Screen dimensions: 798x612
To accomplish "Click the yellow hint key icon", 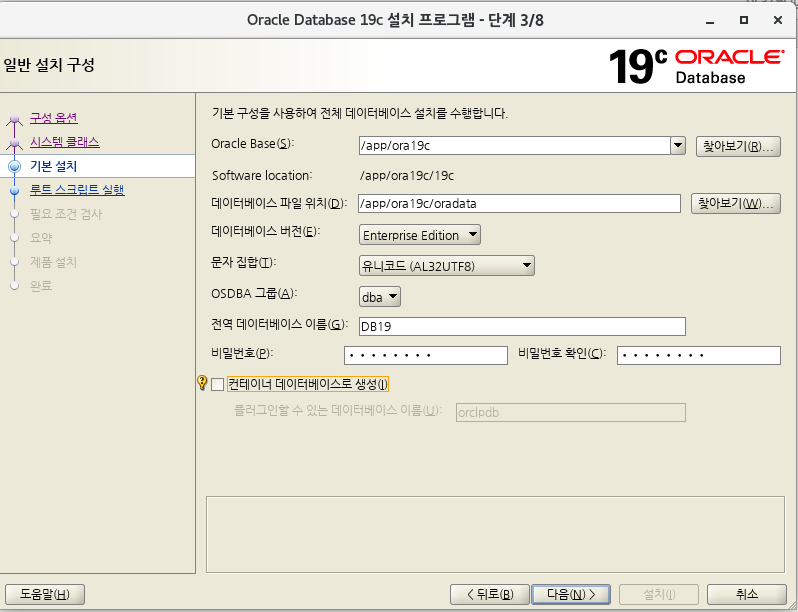I will (x=202, y=383).
